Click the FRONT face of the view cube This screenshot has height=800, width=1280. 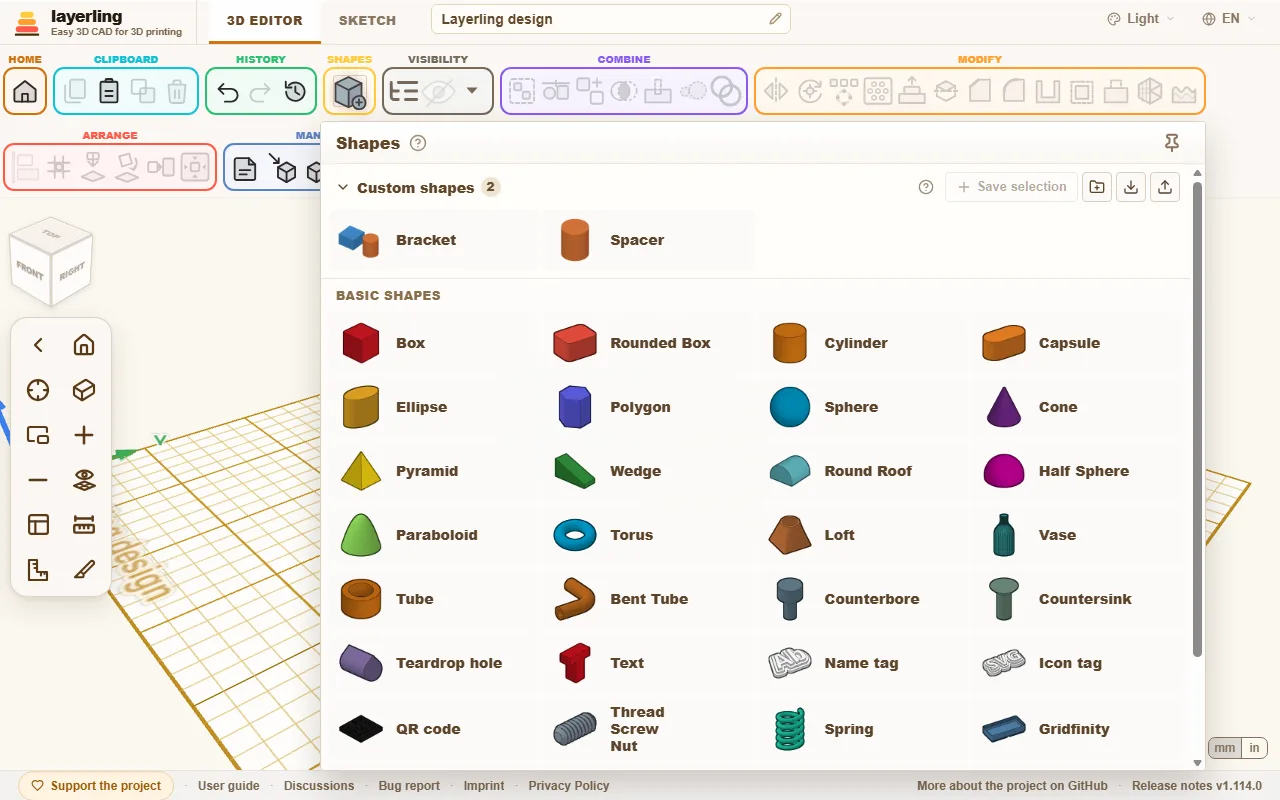(30, 270)
